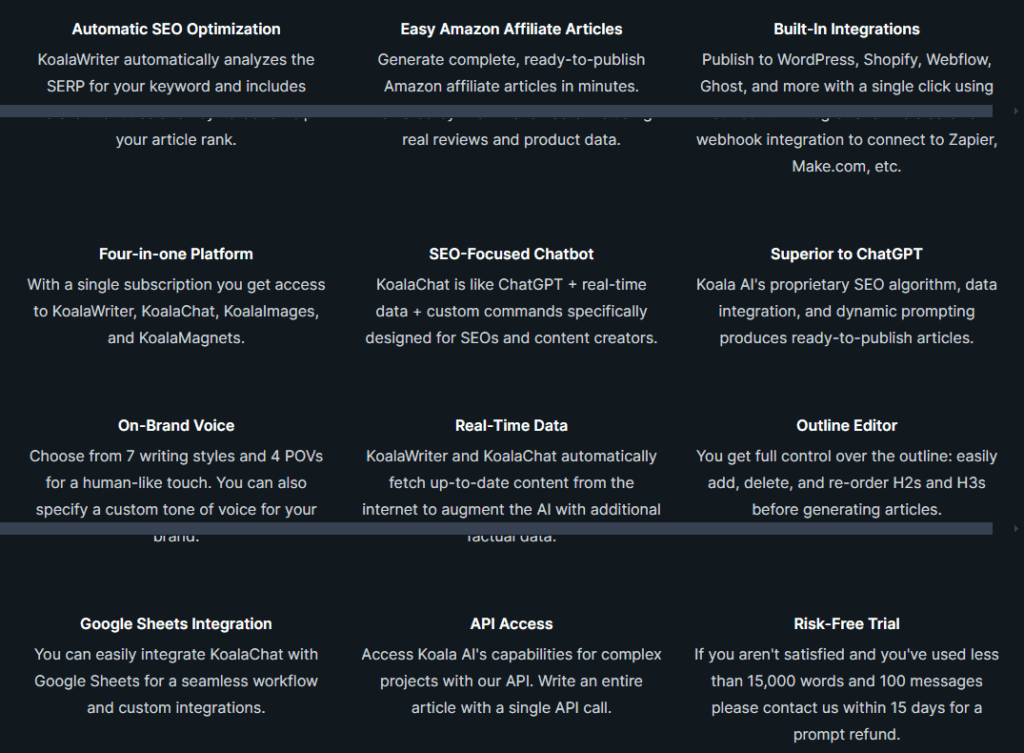Select the Four-in-one Platform heading
1024x753 pixels.
point(176,254)
